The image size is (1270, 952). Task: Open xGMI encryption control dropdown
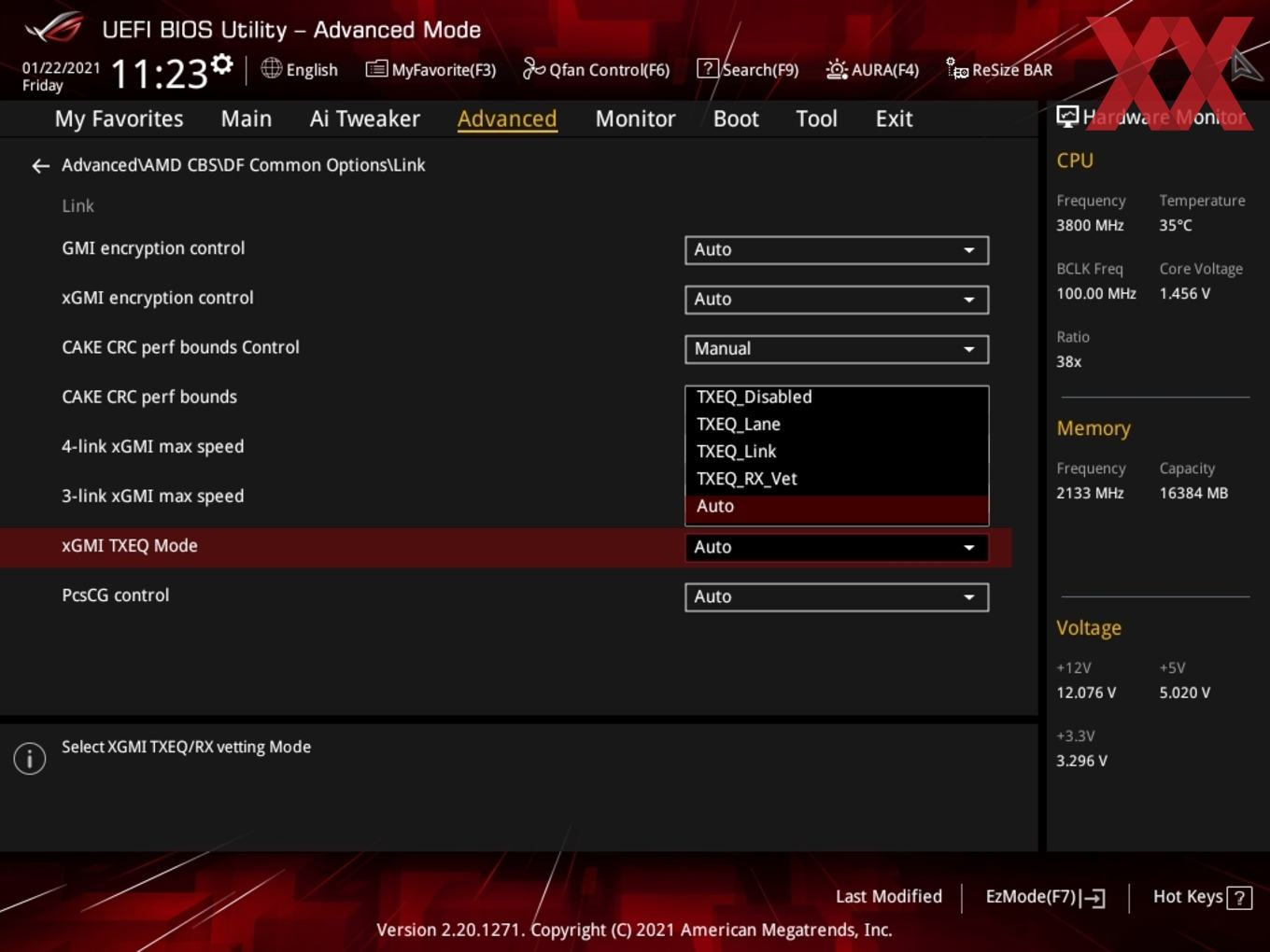point(837,300)
